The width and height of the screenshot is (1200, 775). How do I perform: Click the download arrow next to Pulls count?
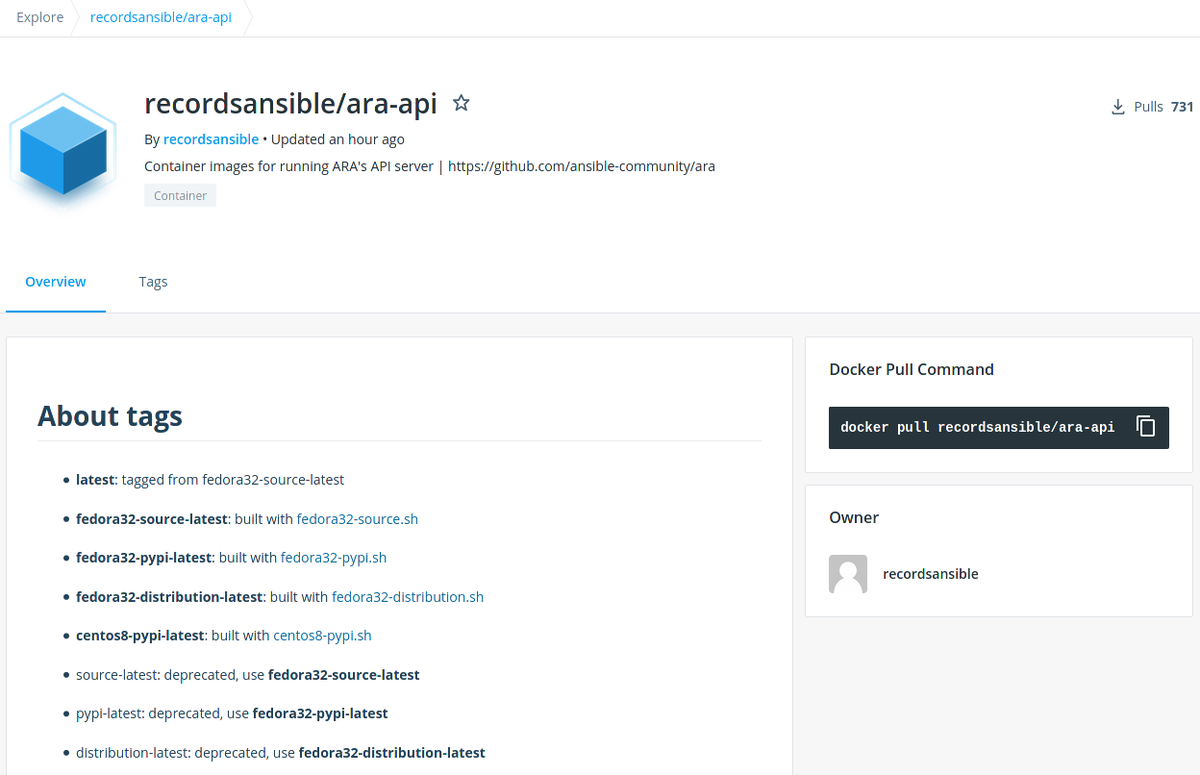[1117, 106]
